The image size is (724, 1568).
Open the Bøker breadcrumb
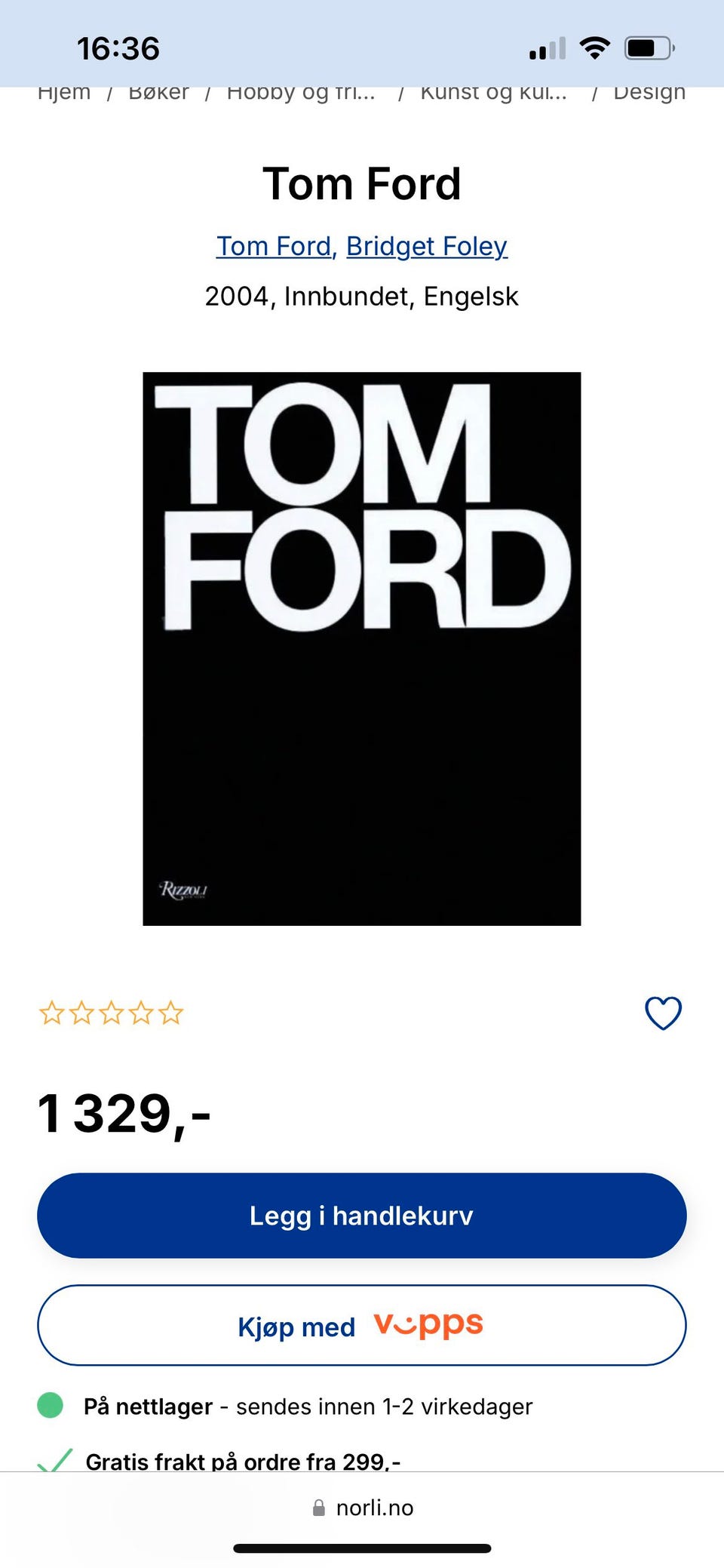pyautogui.click(x=158, y=92)
